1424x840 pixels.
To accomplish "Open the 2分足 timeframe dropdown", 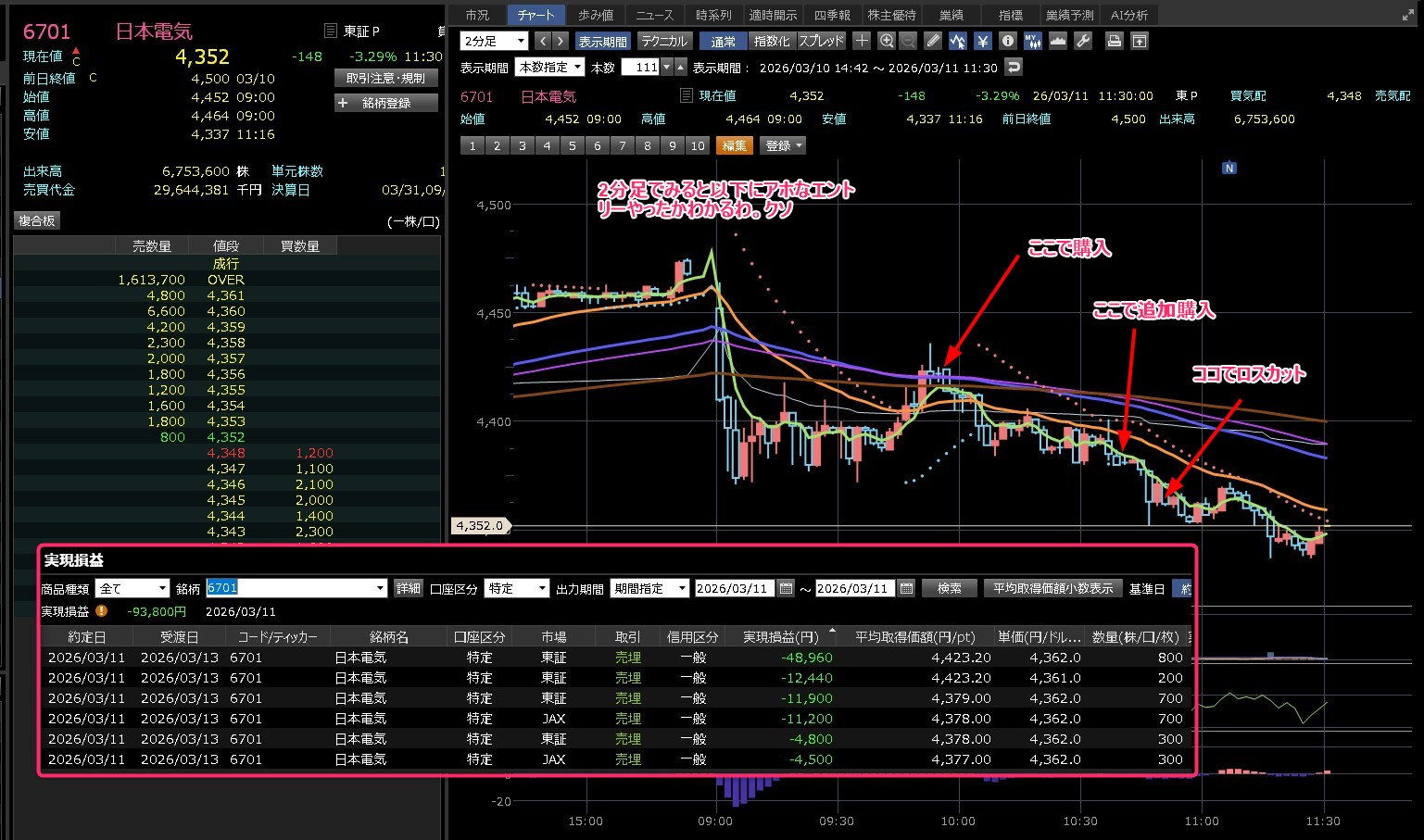I will (494, 41).
